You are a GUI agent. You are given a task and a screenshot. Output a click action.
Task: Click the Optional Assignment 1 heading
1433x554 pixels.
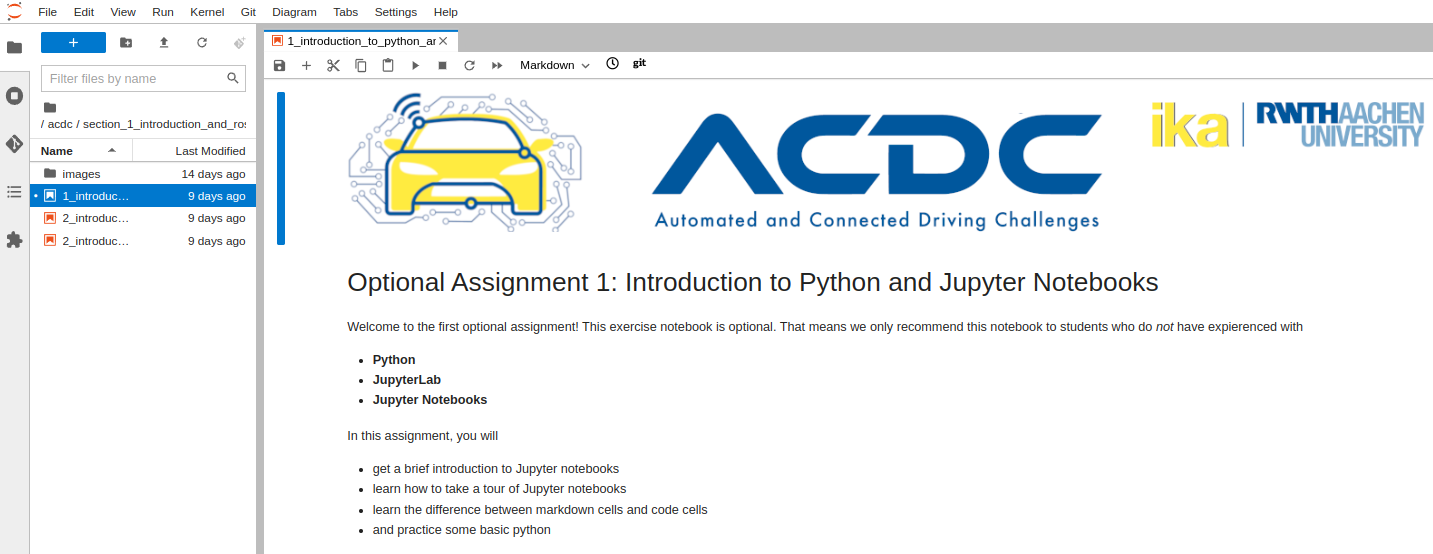[x=752, y=282]
